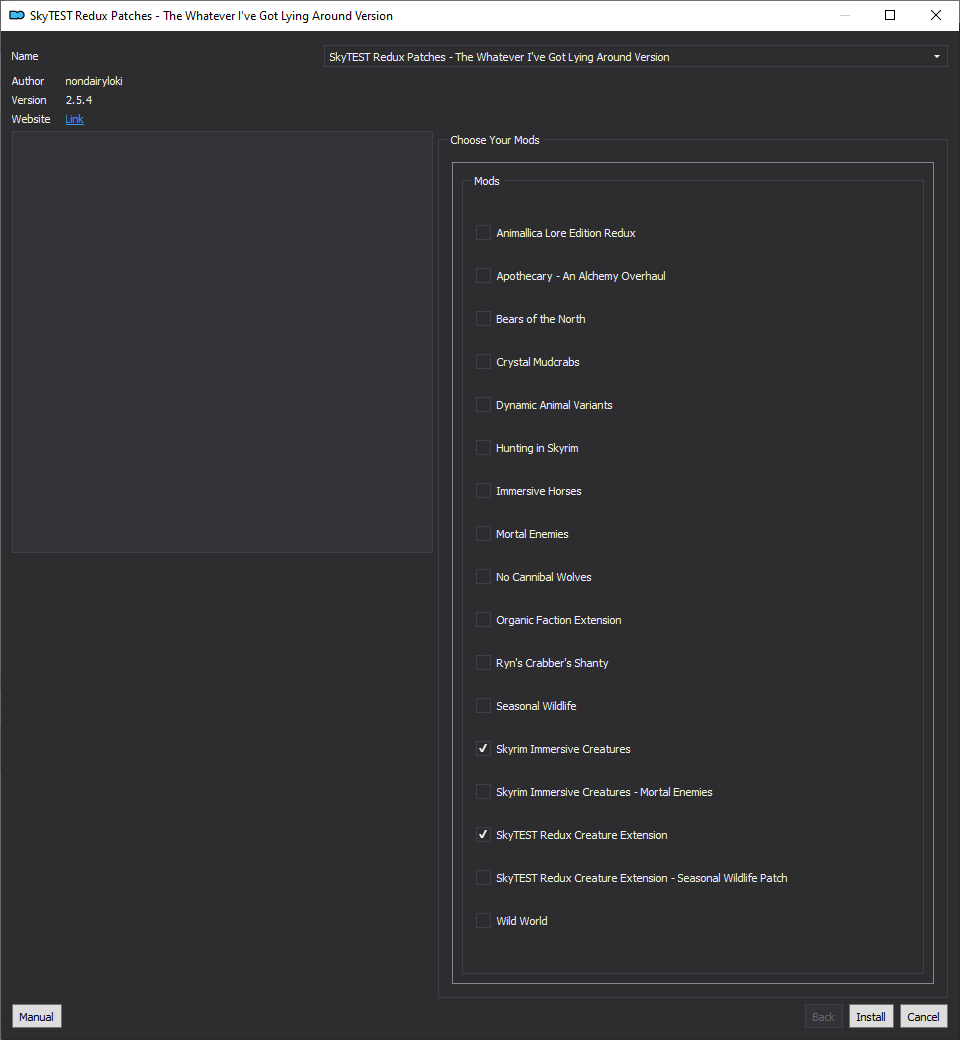Open the Name dropdown arrow
The height and width of the screenshot is (1040, 960).
(937, 57)
